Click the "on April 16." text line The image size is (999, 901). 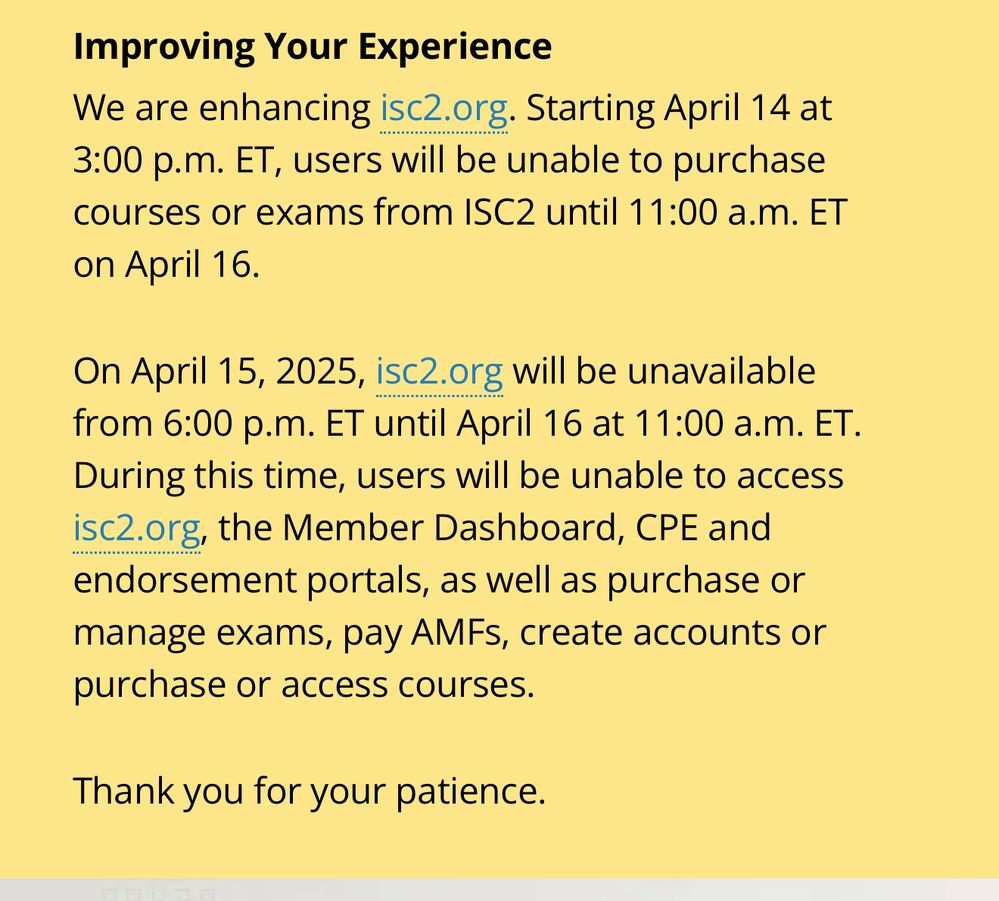[x=166, y=266]
